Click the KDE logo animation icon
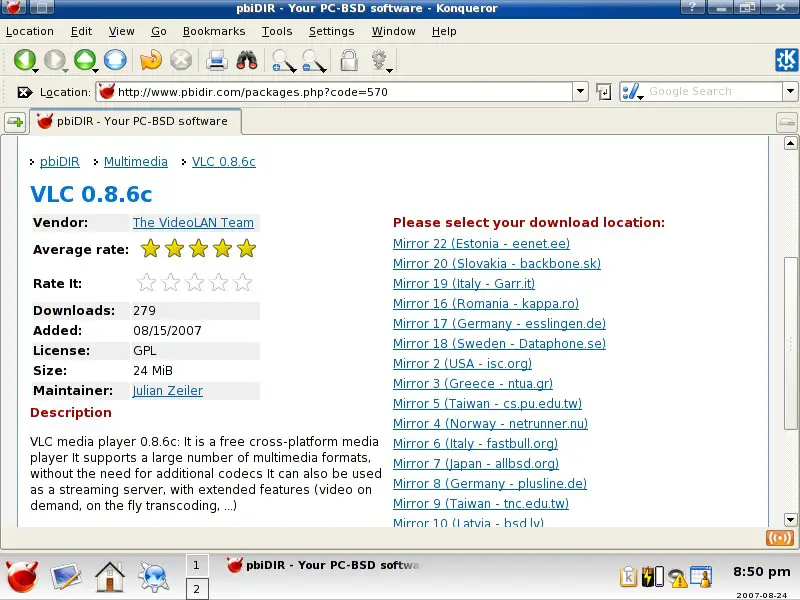The height and width of the screenshot is (600, 800). point(786,60)
